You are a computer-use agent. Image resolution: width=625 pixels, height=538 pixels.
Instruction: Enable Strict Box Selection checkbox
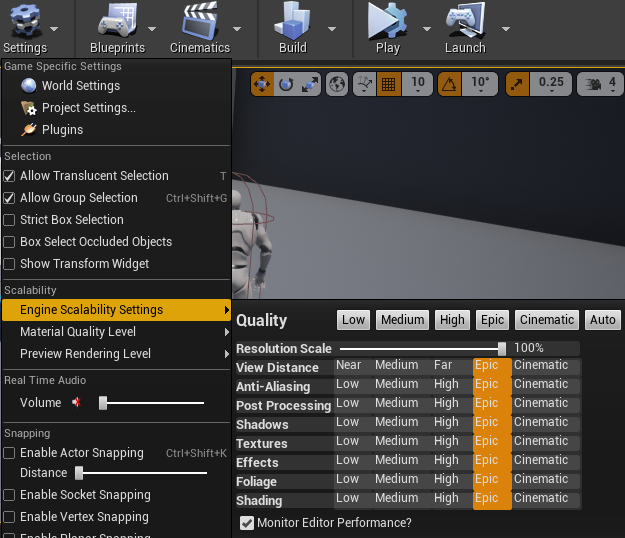coord(9,220)
